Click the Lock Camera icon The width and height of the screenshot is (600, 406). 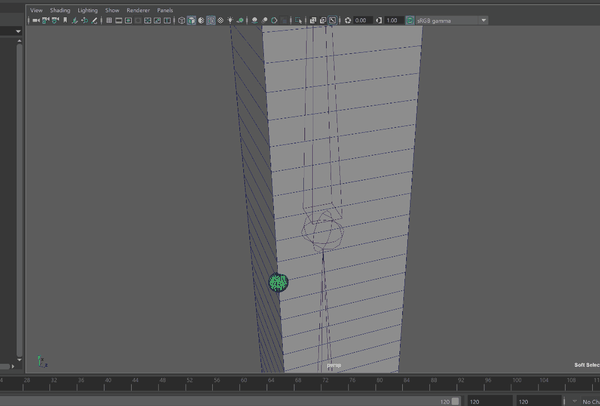(x=44, y=20)
